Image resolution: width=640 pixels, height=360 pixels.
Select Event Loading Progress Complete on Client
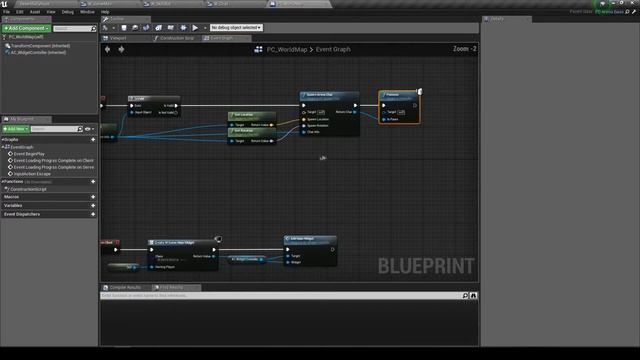coord(53,160)
